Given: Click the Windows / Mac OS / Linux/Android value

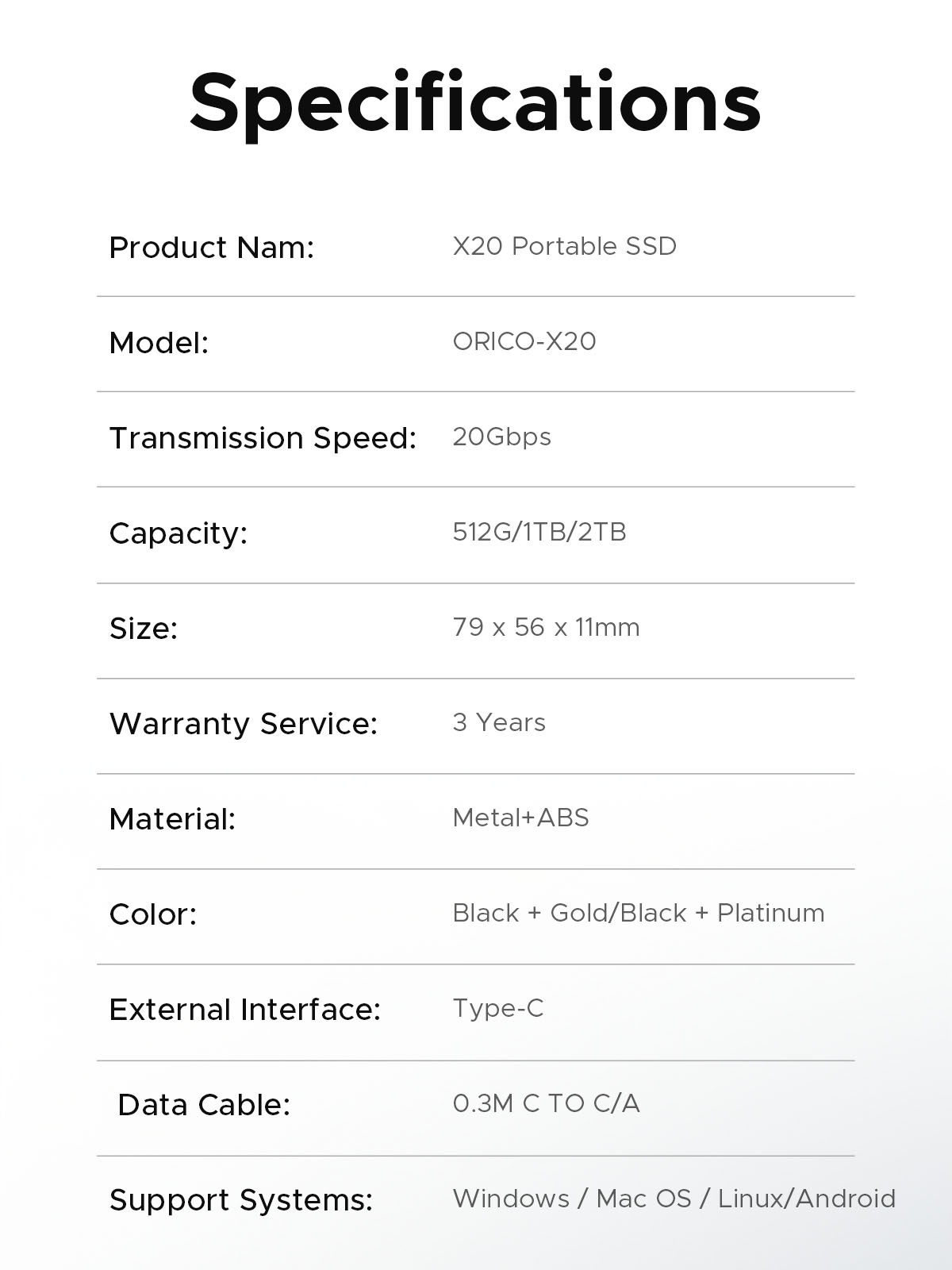Looking at the screenshot, I should pyautogui.click(x=674, y=1199).
